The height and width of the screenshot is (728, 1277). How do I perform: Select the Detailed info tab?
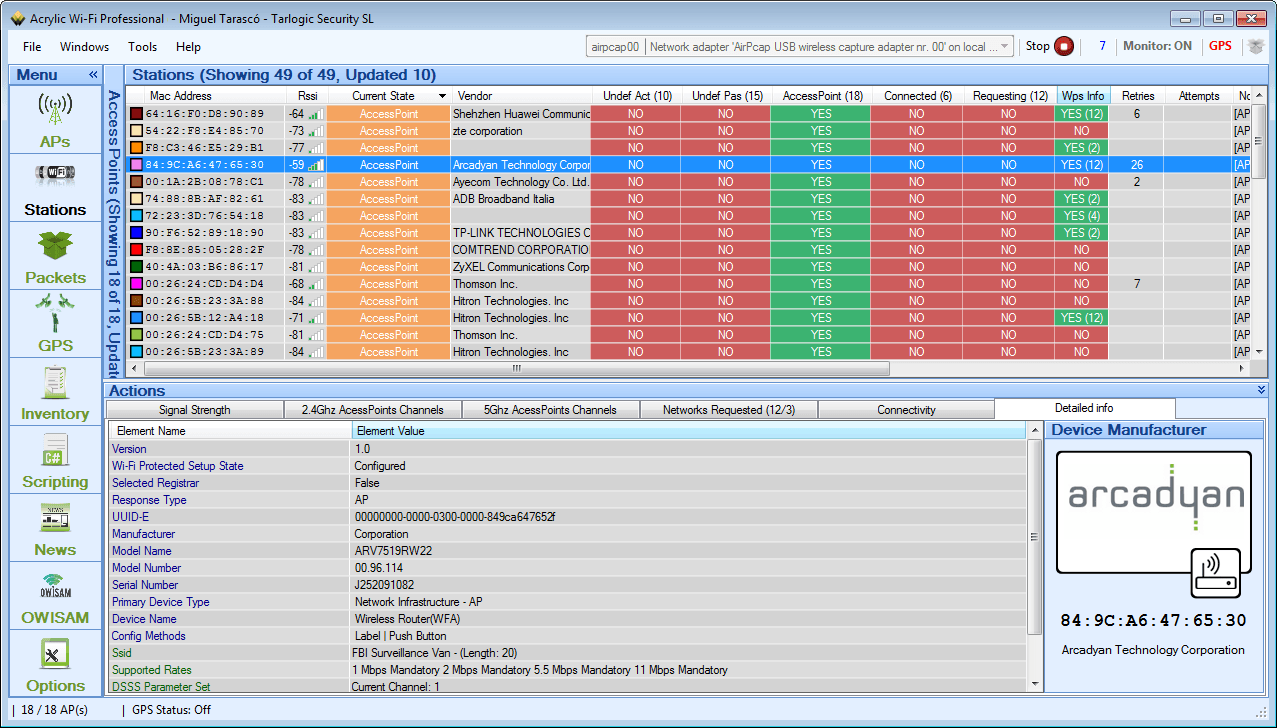[x=1084, y=408]
